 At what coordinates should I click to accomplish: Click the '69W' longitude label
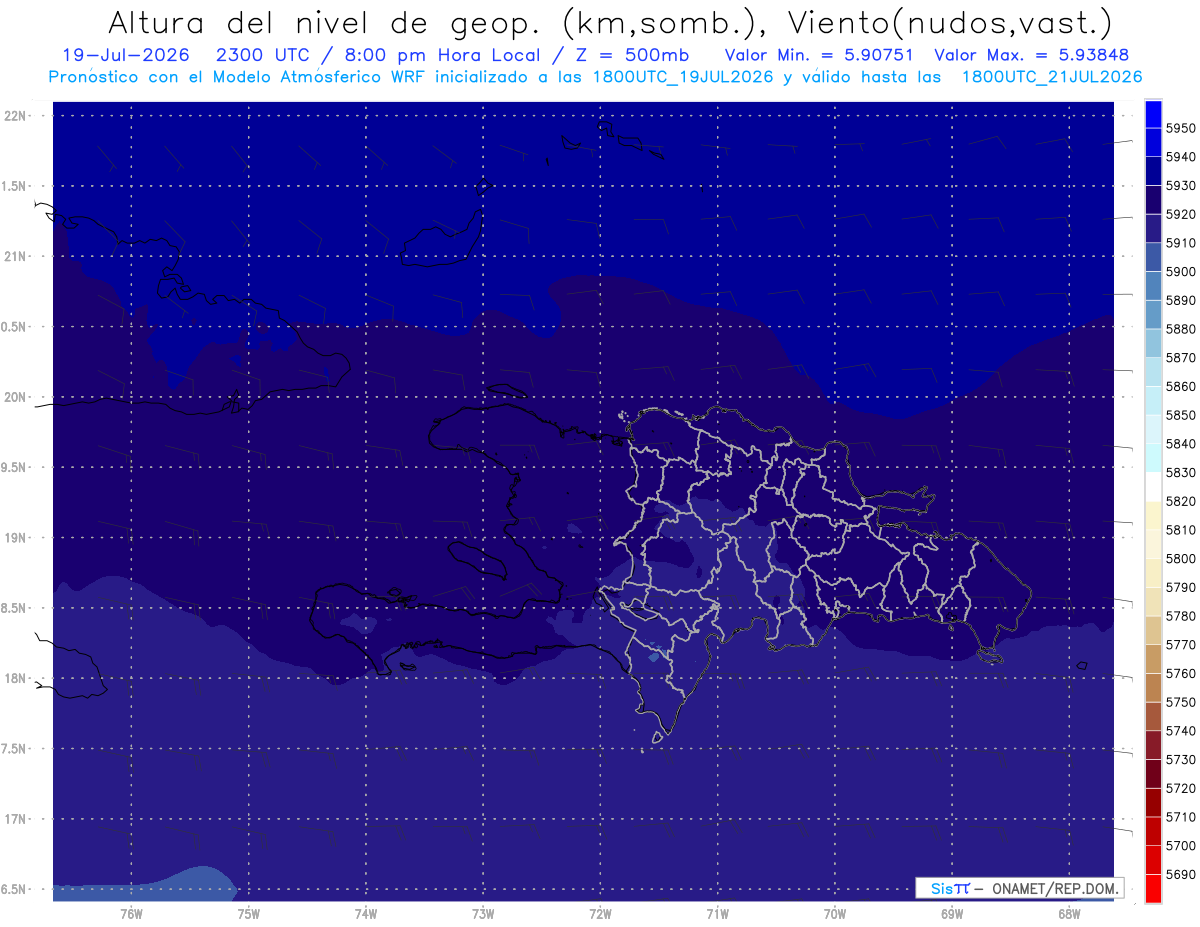pos(952,913)
